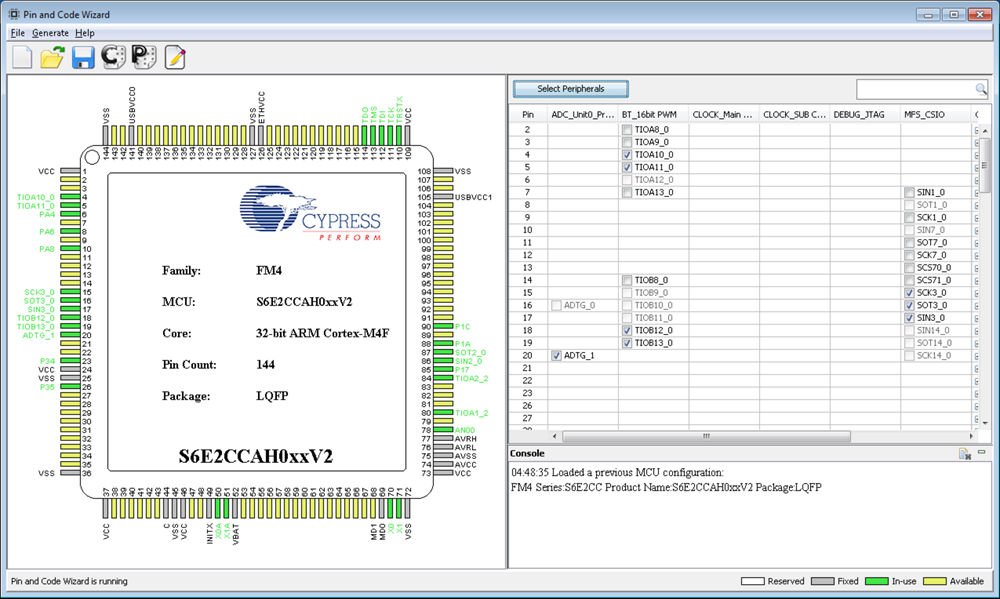Screen dimensions: 1000x599
Task: Click the BT_16bit PWM column header
Action: (649, 115)
